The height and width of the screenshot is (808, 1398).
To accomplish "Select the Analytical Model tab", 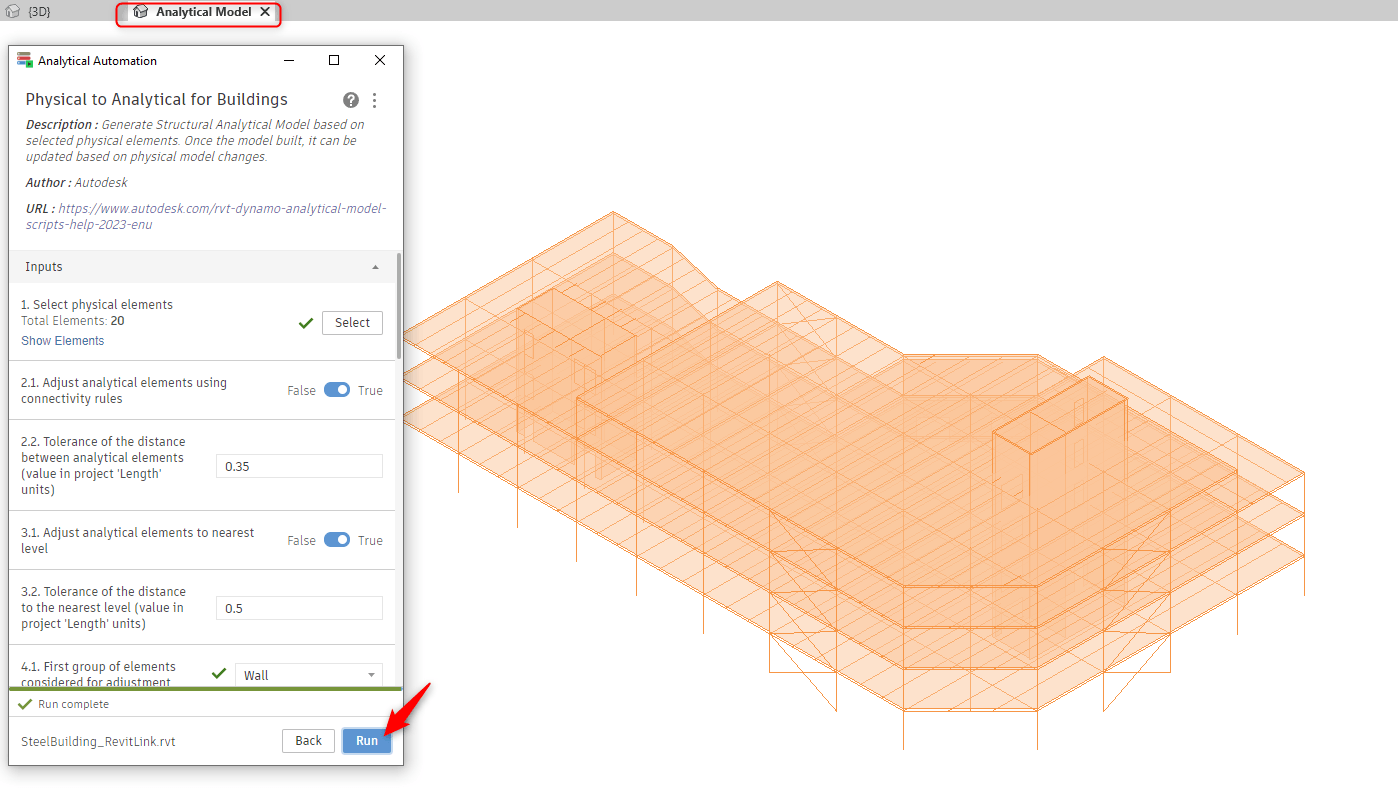I will [x=203, y=12].
